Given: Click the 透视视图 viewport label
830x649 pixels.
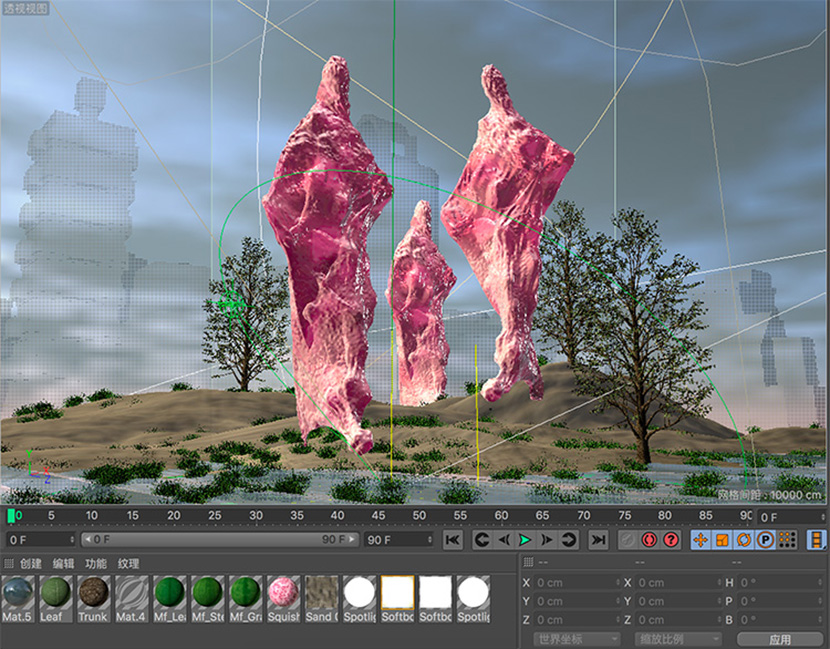Looking at the screenshot, I should tap(25, 8).
